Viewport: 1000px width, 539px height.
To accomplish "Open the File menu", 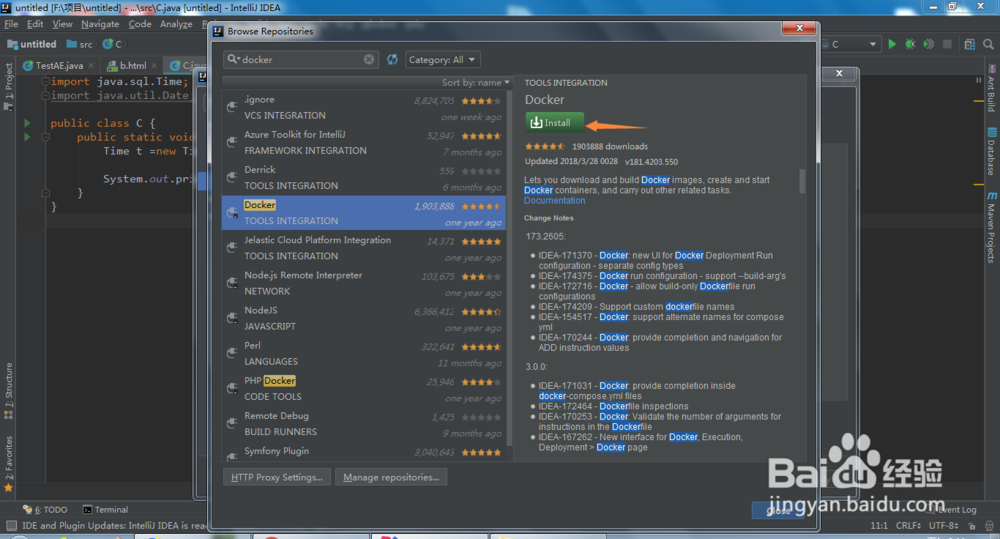I will click(x=11, y=24).
